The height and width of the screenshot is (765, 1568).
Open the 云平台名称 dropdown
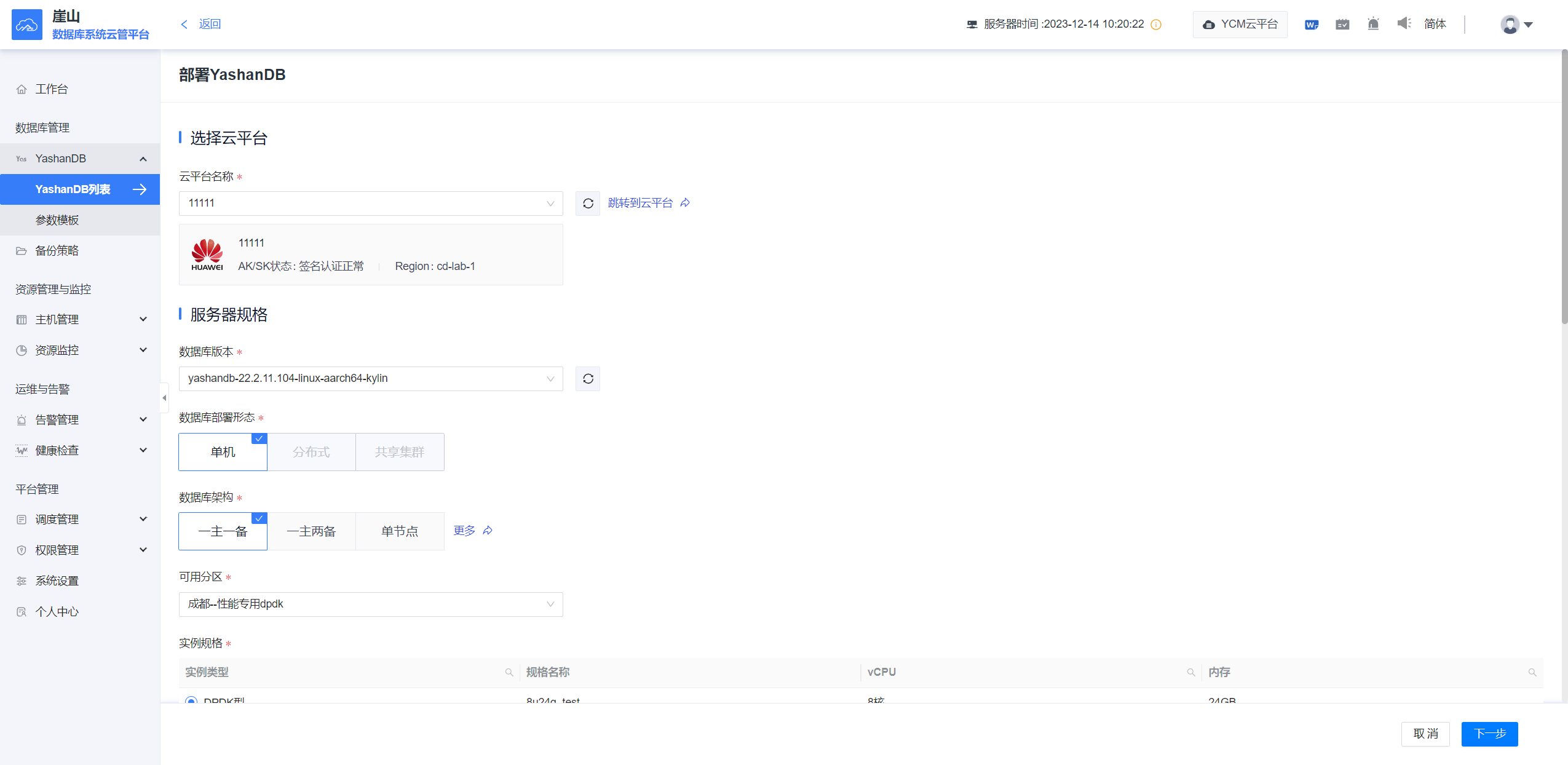pyautogui.click(x=371, y=204)
